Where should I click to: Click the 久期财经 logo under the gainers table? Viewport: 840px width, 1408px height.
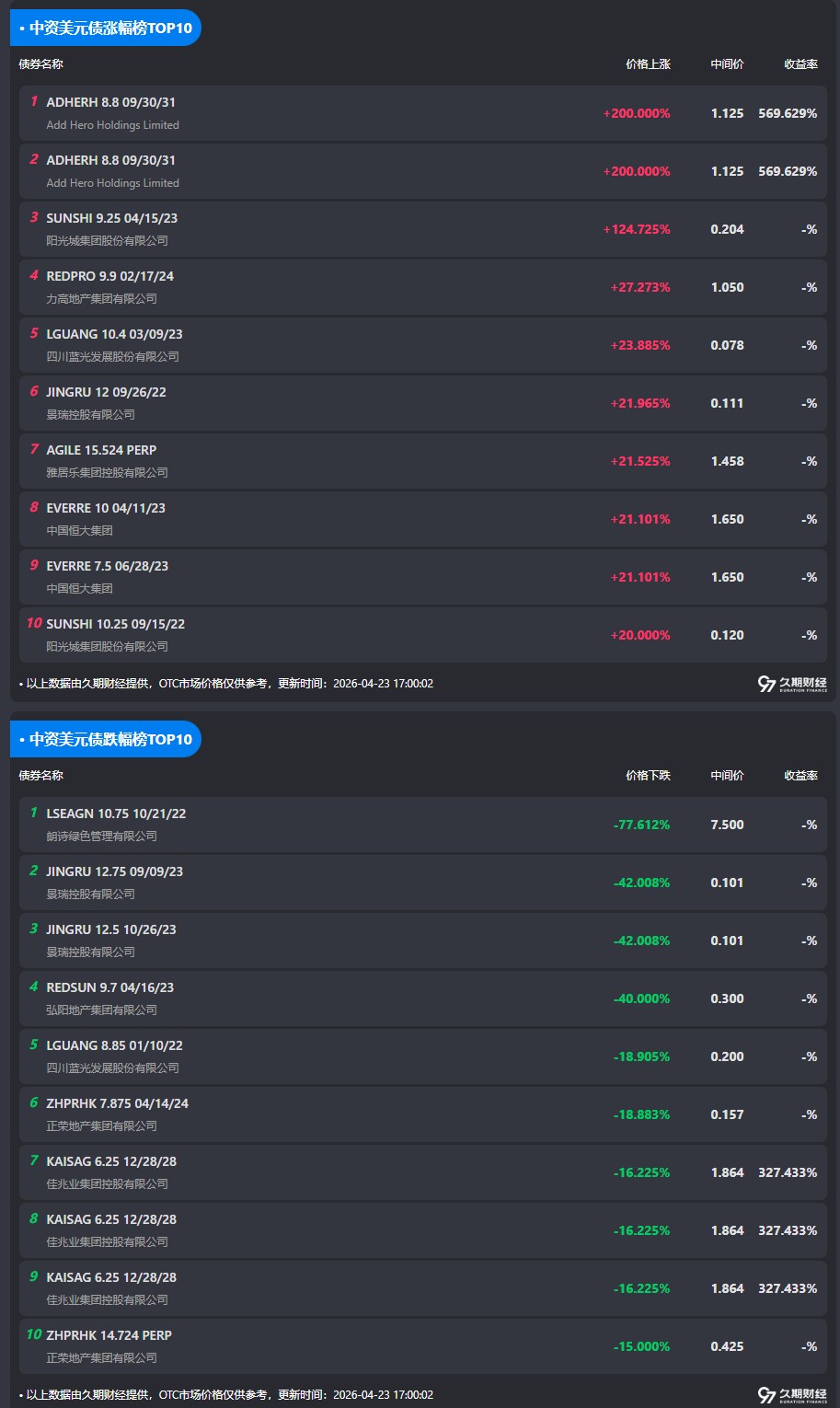point(792,684)
